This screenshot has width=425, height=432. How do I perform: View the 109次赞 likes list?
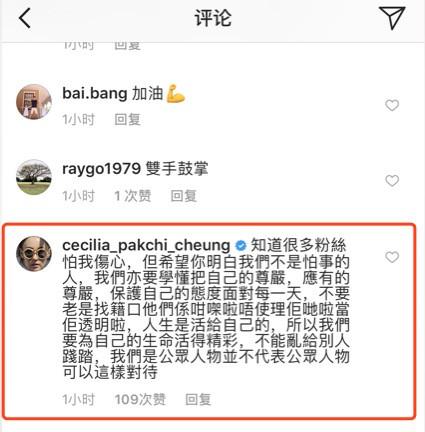click(140, 399)
